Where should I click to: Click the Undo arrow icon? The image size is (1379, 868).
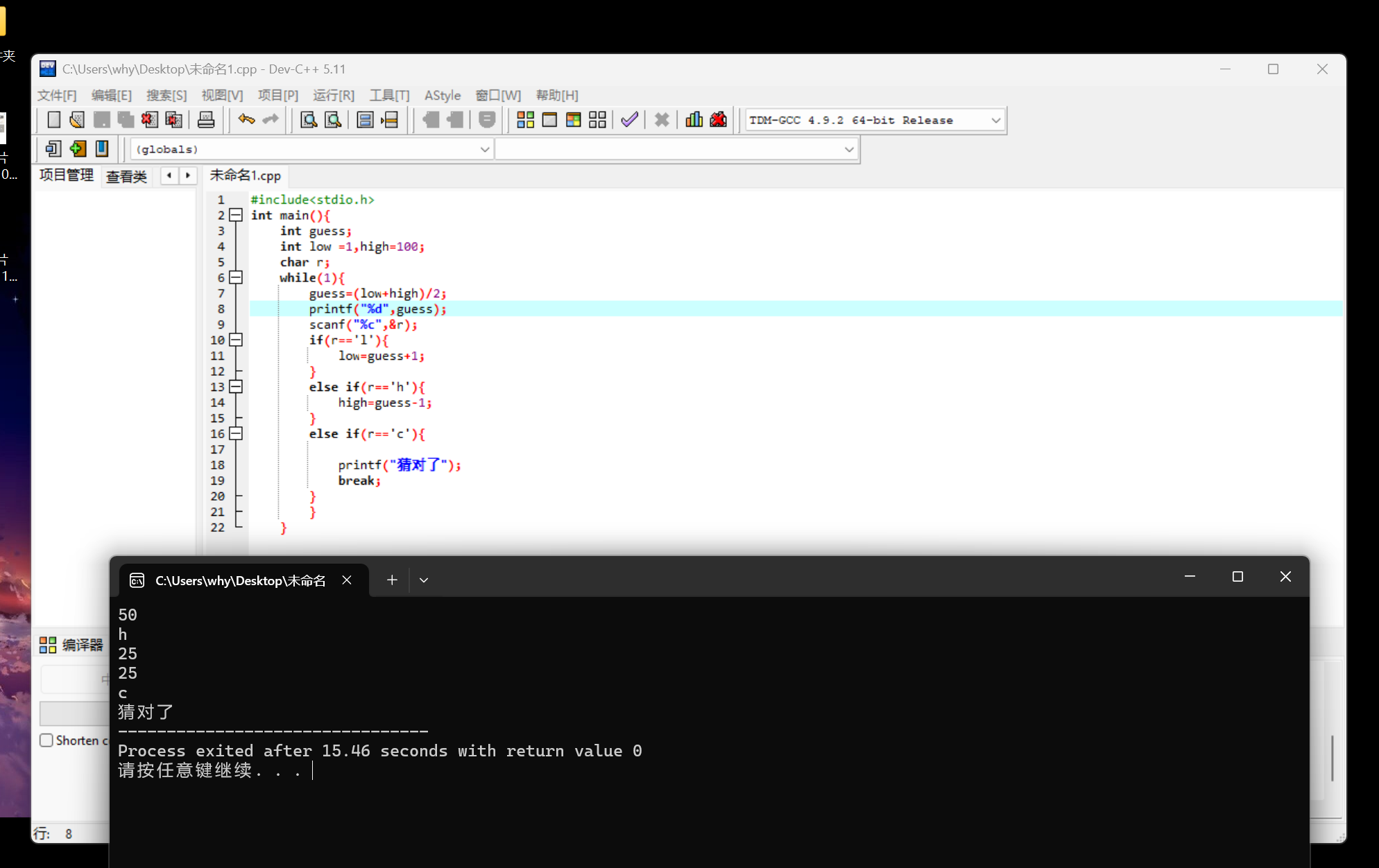(x=246, y=120)
